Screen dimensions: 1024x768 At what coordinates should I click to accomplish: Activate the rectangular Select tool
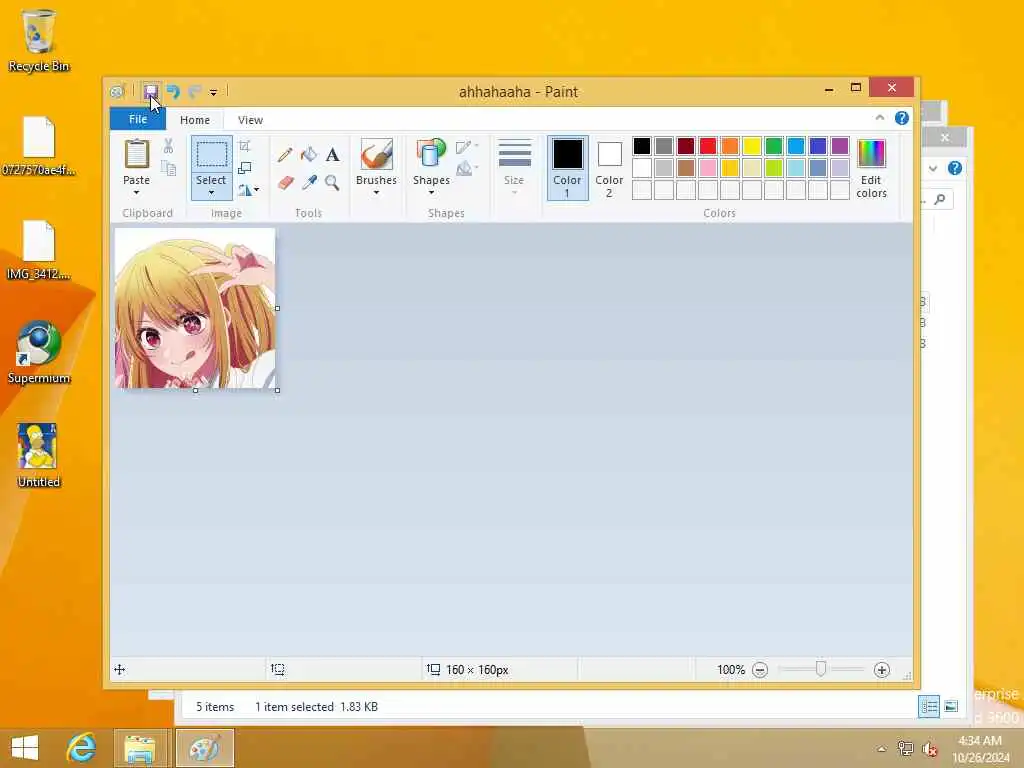pyautogui.click(x=212, y=155)
